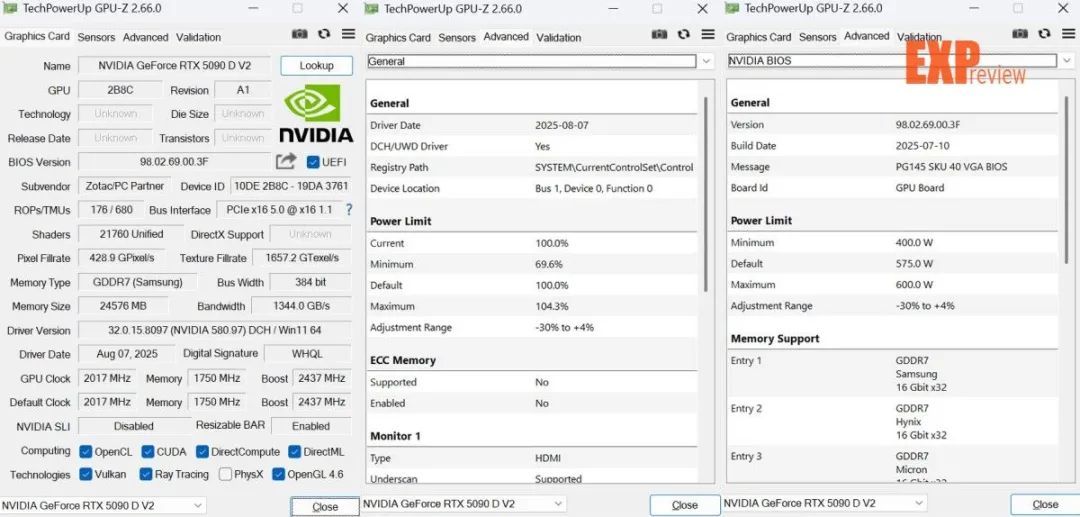
Task: Click the 'Entry 2' memory support row
Action: (892, 421)
